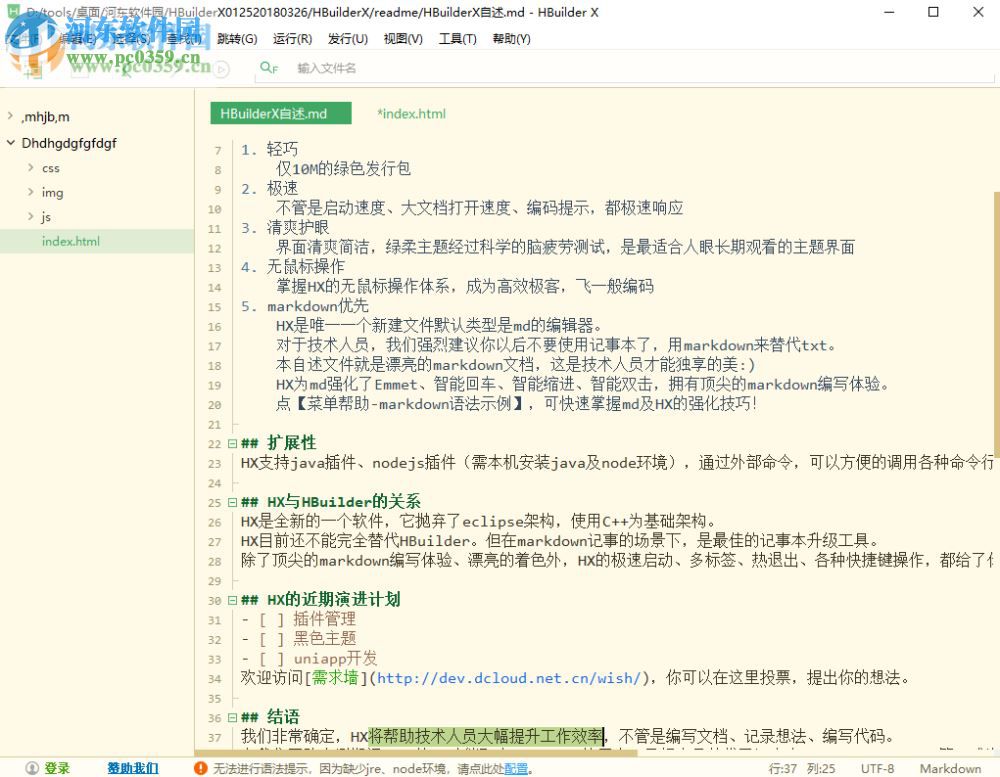The height and width of the screenshot is (777, 1000).
Task: Switch to the HBuilderX自述.md tab
Action: click(x=281, y=114)
